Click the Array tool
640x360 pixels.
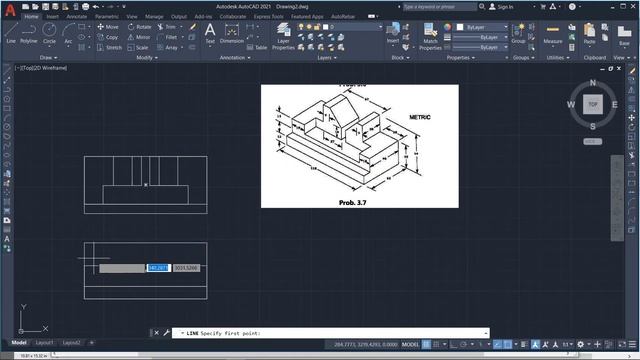pos(167,47)
